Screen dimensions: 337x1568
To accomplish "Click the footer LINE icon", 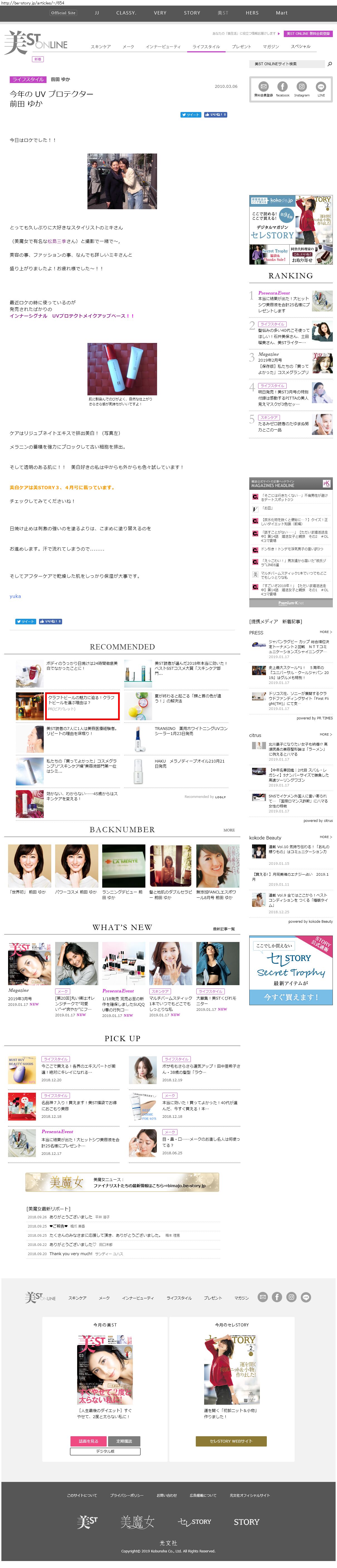I will [x=307, y=1297].
